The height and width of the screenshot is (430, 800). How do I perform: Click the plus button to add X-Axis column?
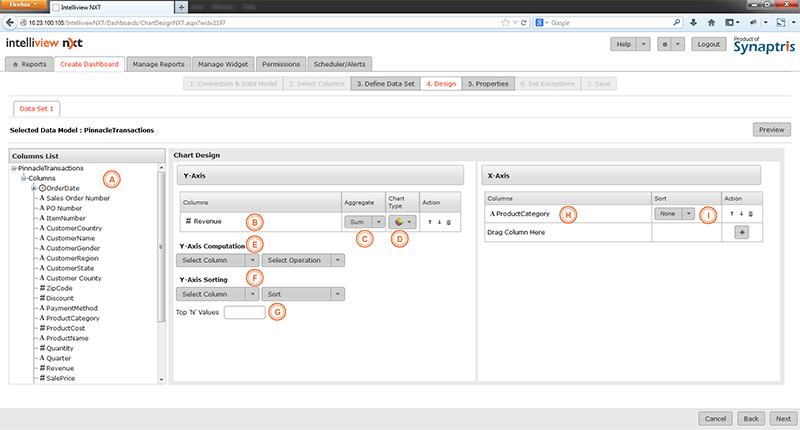coord(741,232)
